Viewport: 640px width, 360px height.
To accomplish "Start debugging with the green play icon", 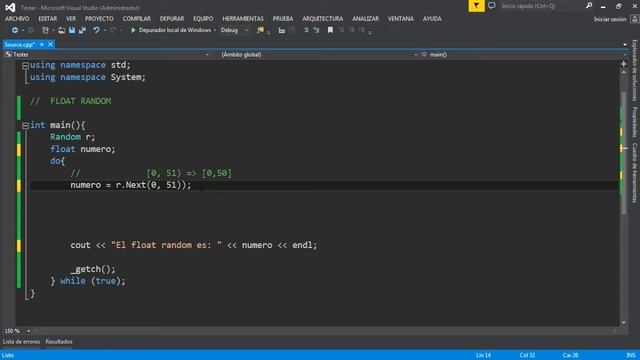I will click(133, 30).
